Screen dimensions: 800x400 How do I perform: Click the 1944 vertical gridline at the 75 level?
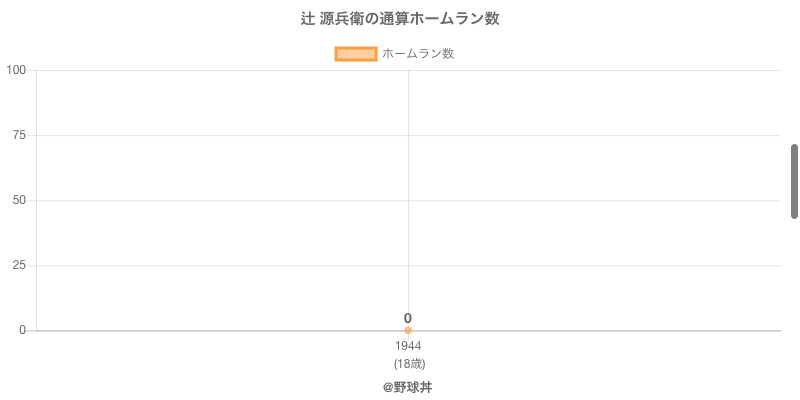point(408,135)
